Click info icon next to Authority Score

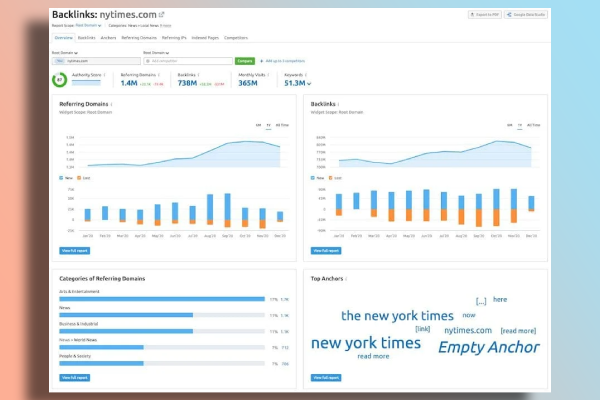(104, 75)
